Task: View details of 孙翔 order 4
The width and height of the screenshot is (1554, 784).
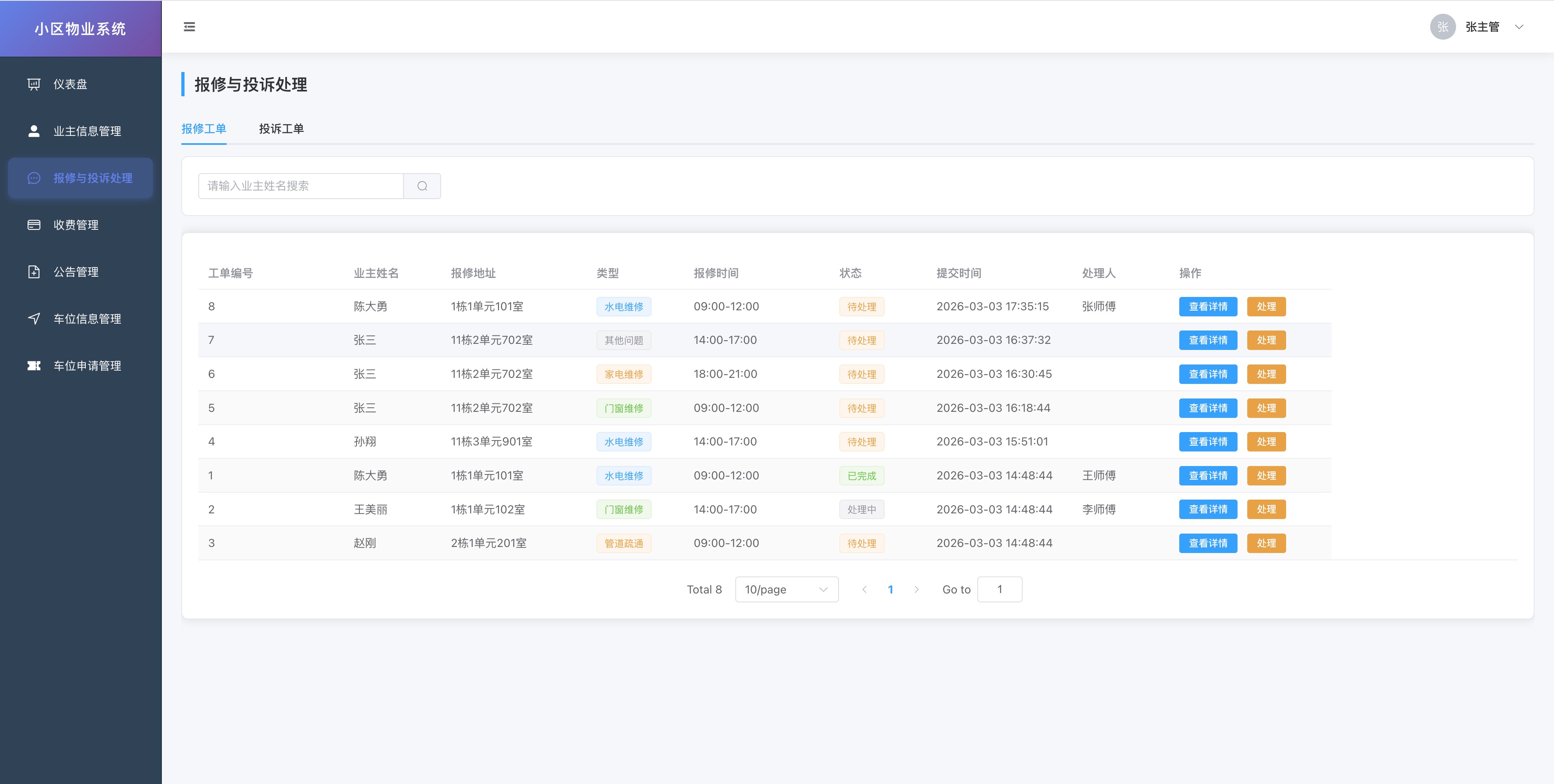Action: tap(1208, 441)
